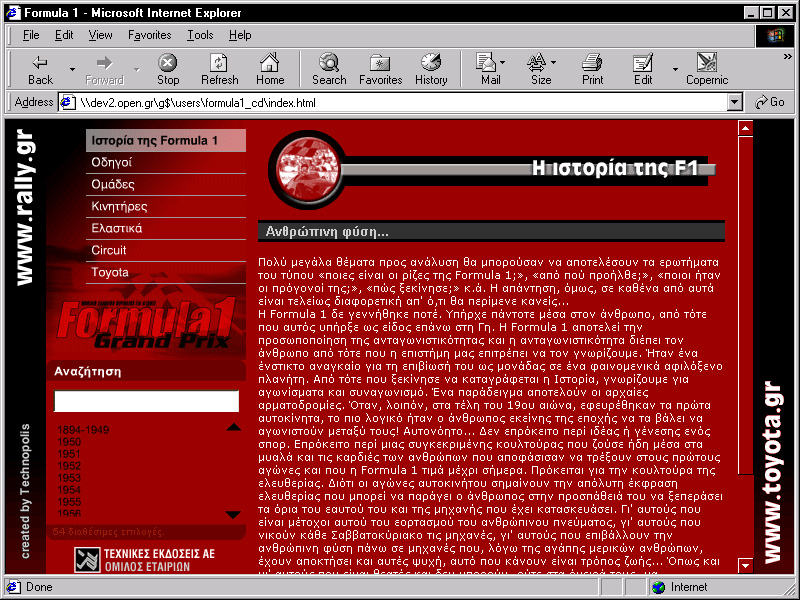
Task: Select year 1951 in list
Action: (x=69, y=454)
